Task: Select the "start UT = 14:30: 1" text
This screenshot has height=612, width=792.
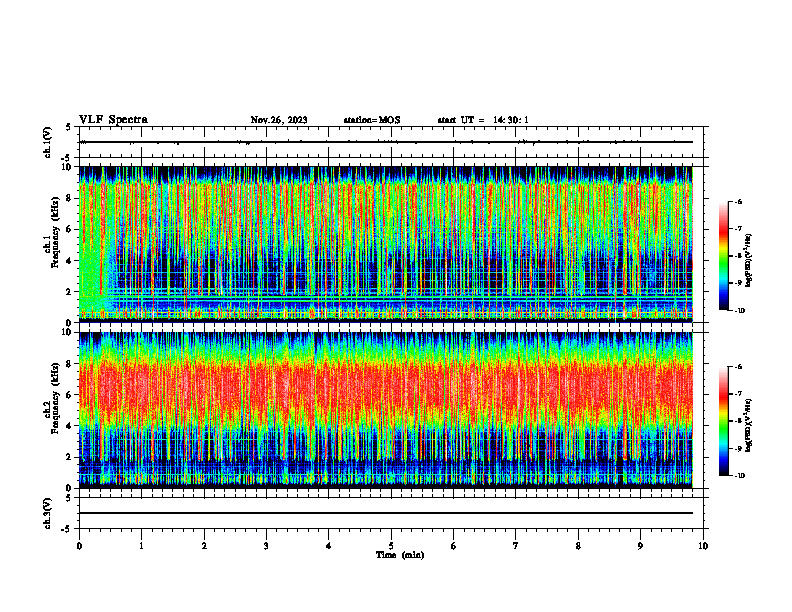Action: [483, 120]
